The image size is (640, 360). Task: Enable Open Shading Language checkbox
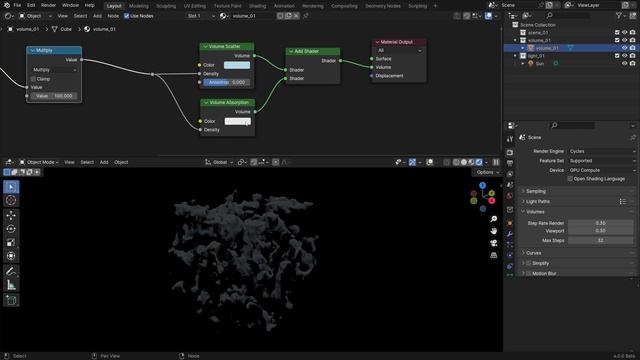click(x=570, y=179)
